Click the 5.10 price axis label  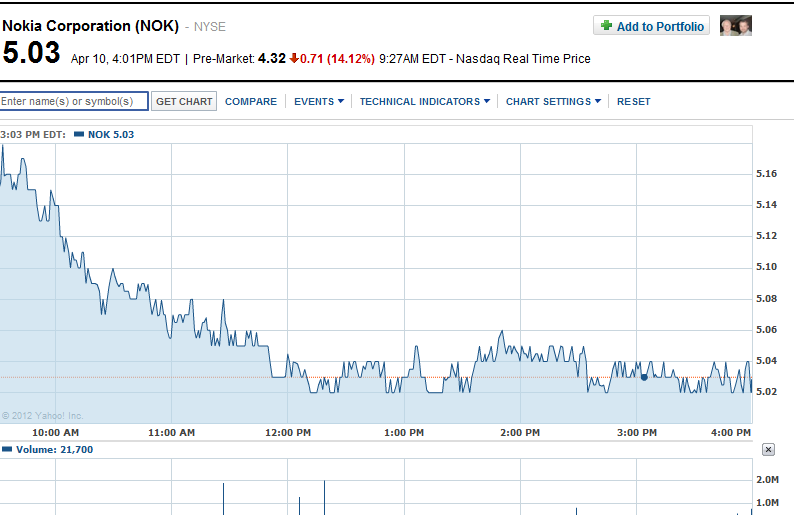click(x=766, y=267)
